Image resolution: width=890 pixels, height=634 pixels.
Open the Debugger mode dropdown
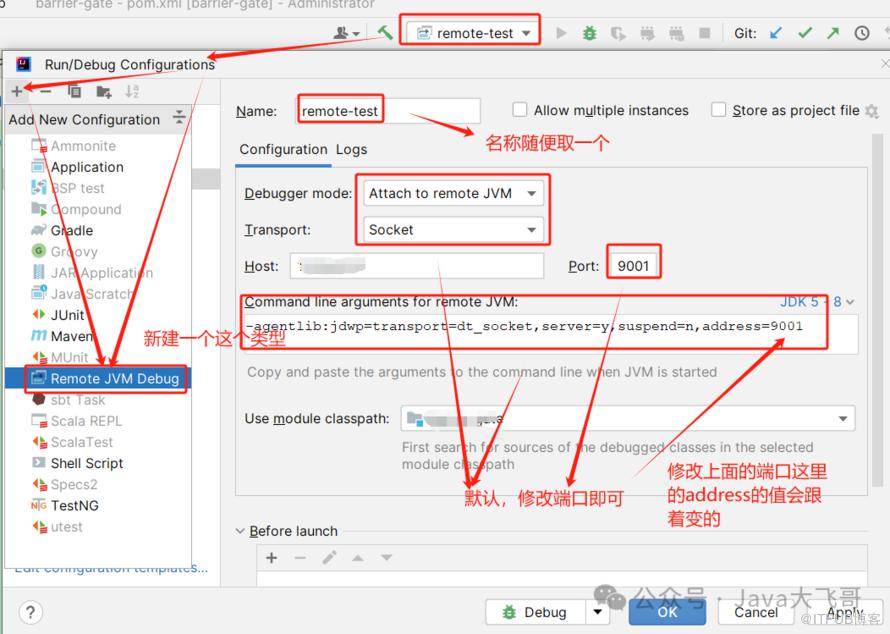[454, 194]
